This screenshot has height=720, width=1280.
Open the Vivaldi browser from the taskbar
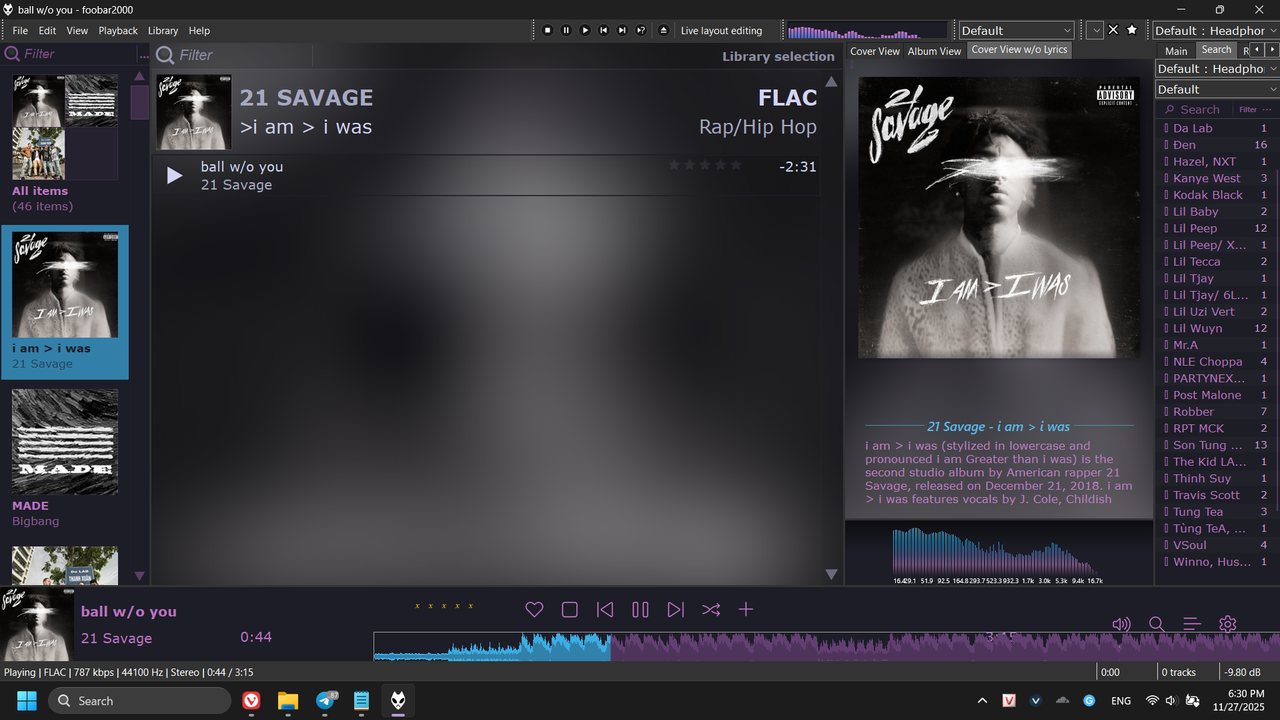coord(251,701)
